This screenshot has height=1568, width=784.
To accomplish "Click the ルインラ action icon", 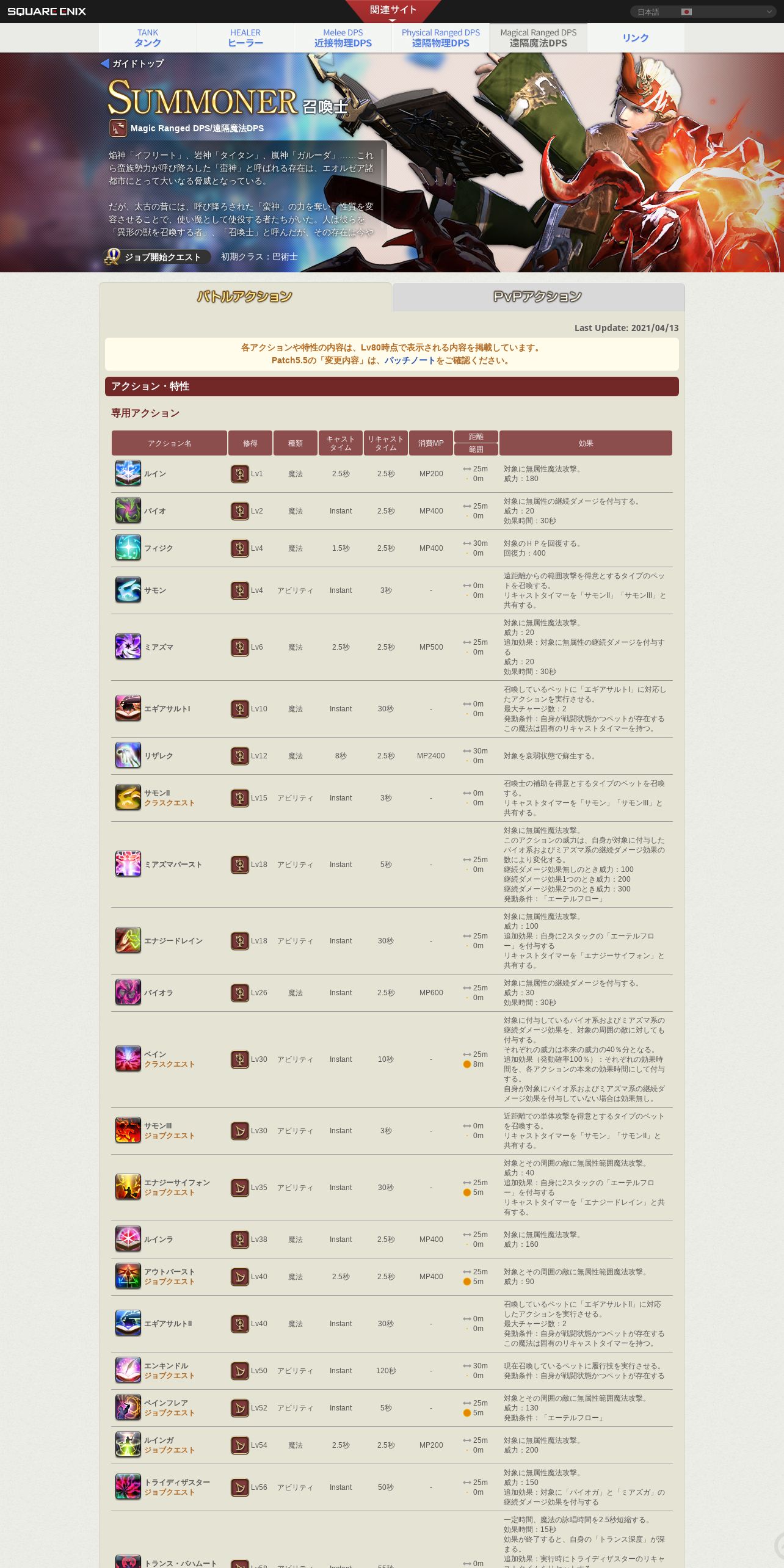I will 128,1239.
